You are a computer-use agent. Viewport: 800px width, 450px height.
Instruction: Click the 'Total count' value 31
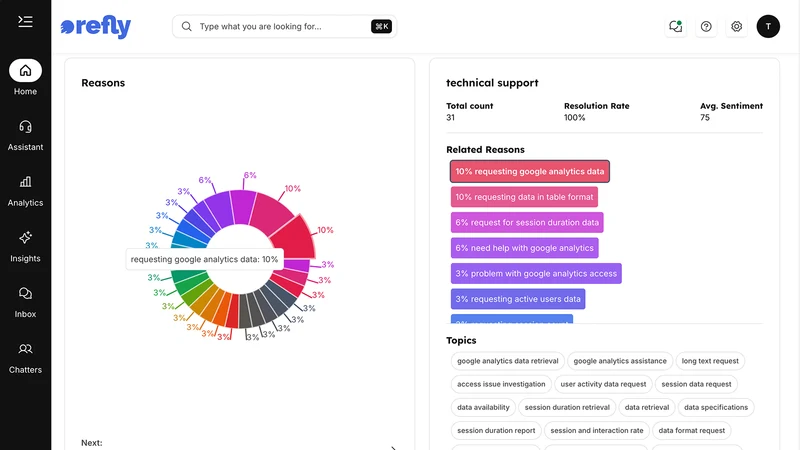[451, 117]
